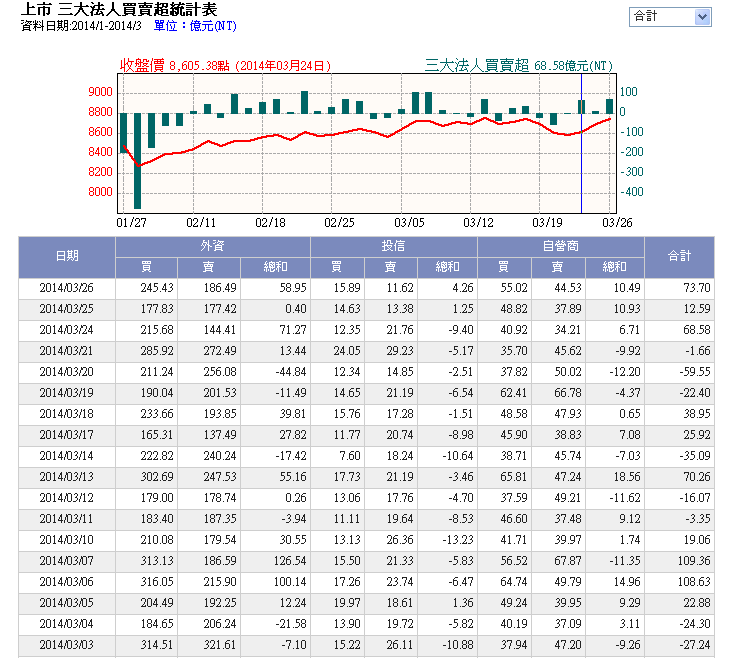Click the page title 上市 三大法人買賣超統計表
This screenshot has height=658, width=750.
(x=119, y=9)
